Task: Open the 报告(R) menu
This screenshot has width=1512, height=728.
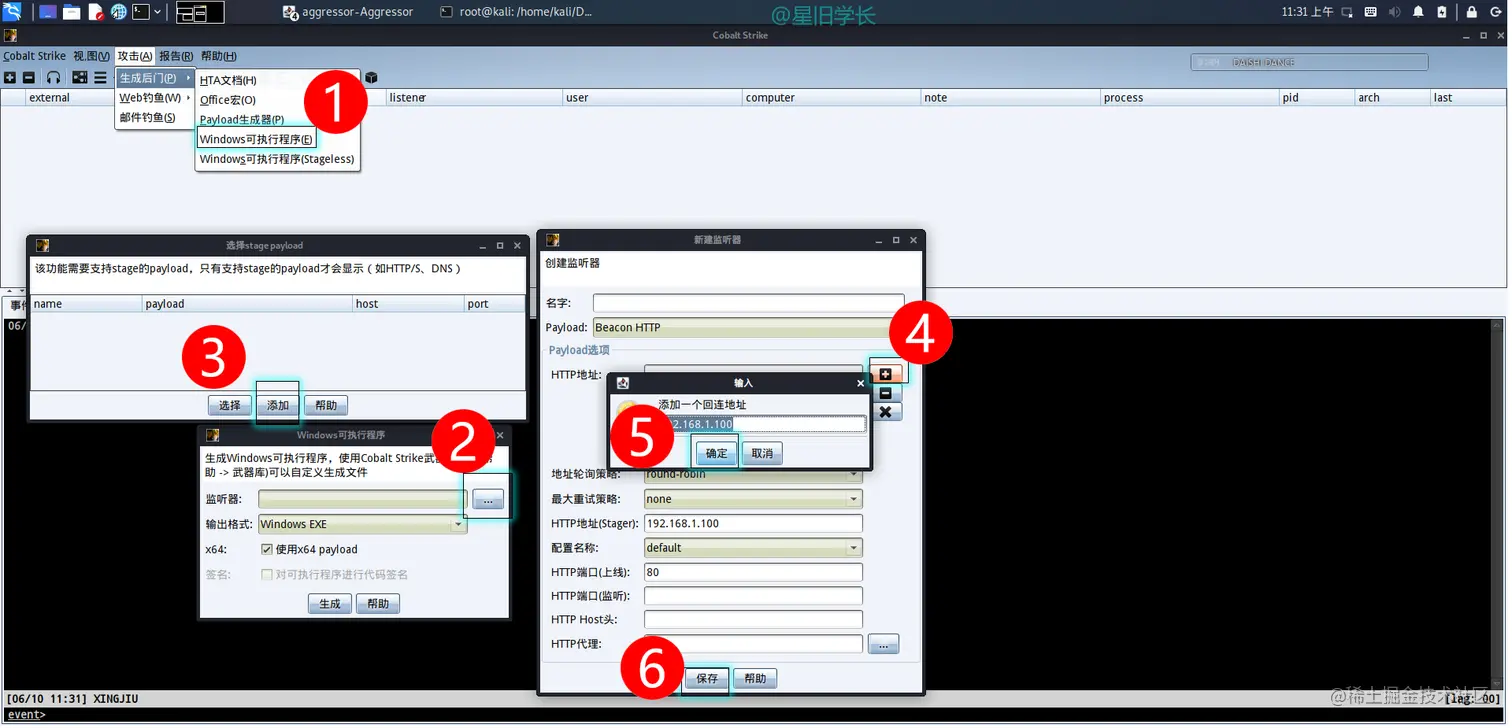Action: click(177, 56)
